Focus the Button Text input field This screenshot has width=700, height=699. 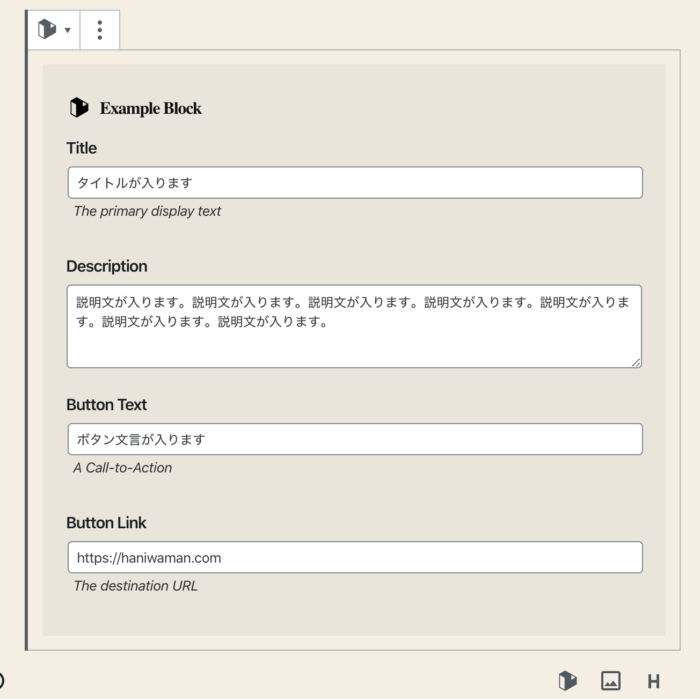click(x=355, y=440)
